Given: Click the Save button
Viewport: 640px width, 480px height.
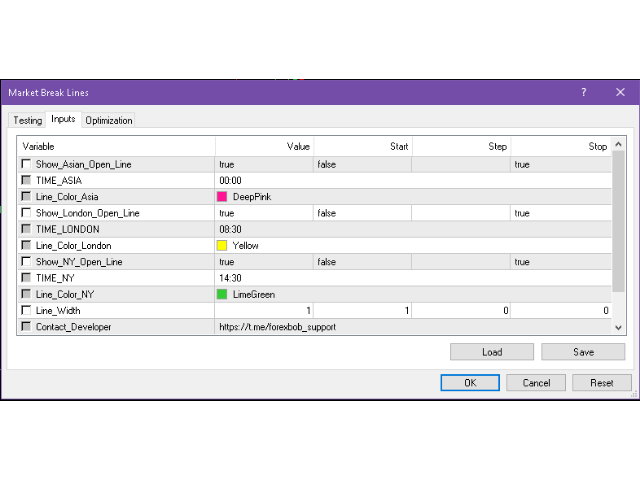Looking at the screenshot, I should point(583,352).
